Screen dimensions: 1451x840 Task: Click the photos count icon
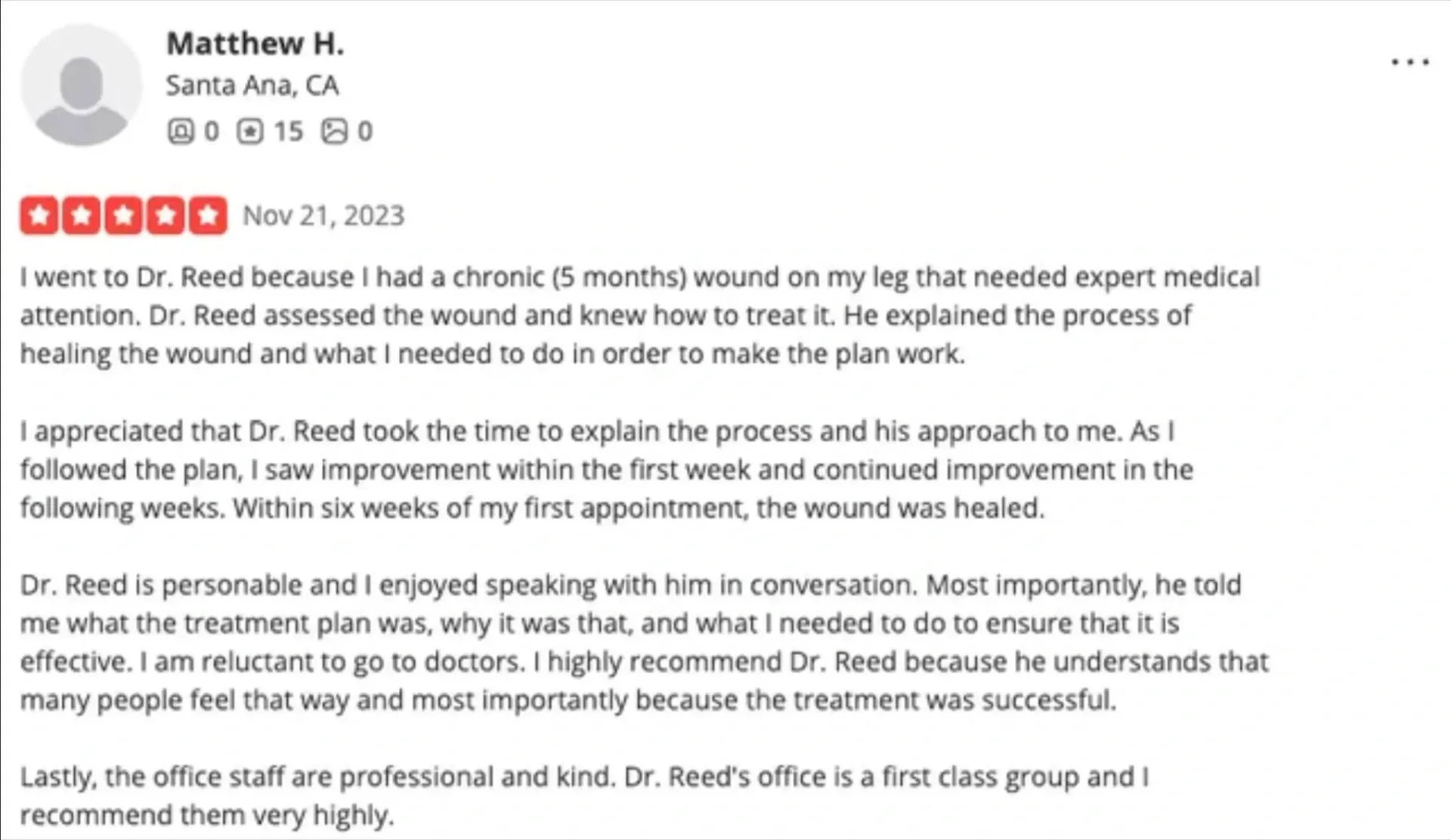[x=334, y=131]
